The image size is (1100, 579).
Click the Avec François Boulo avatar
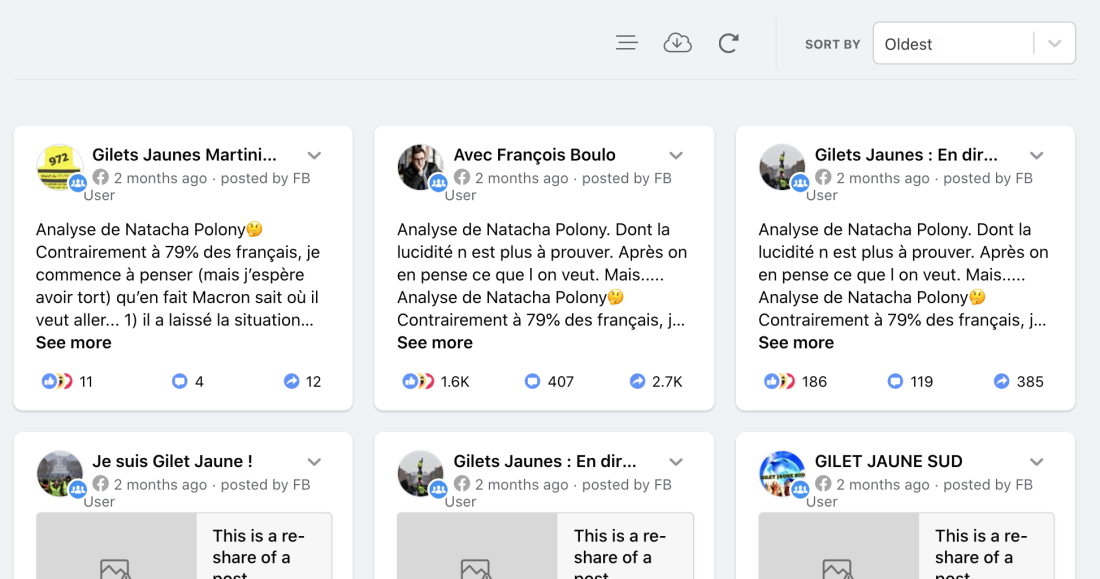[420, 167]
